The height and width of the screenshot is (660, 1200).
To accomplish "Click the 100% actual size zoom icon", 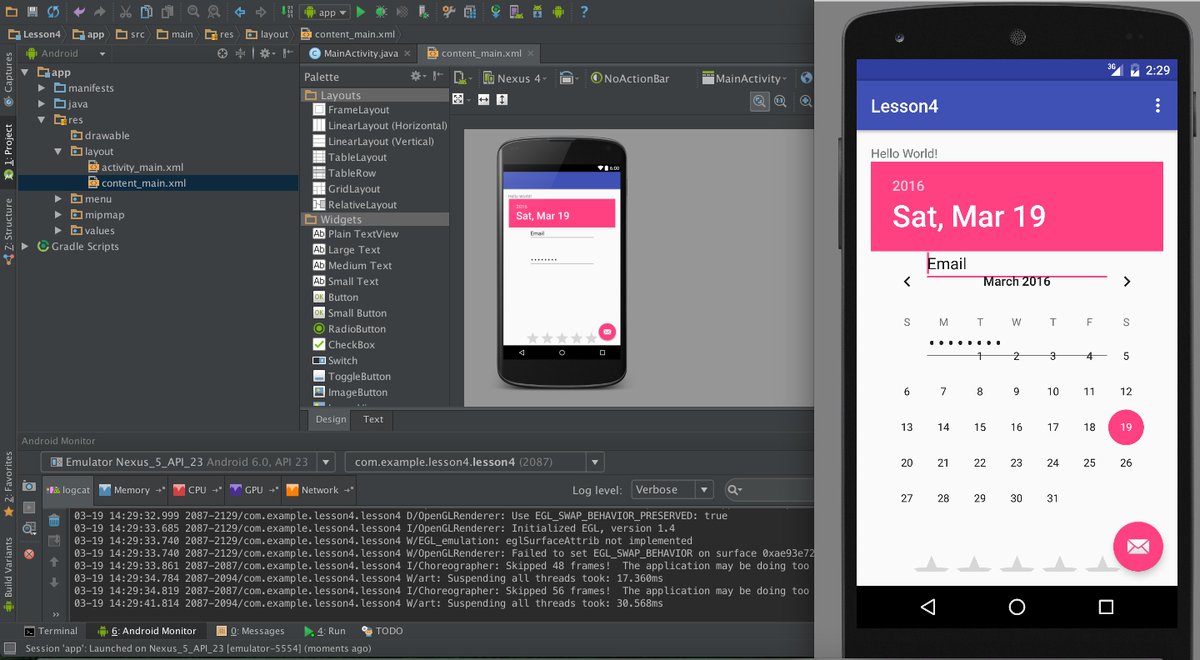I will tap(780, 100).
